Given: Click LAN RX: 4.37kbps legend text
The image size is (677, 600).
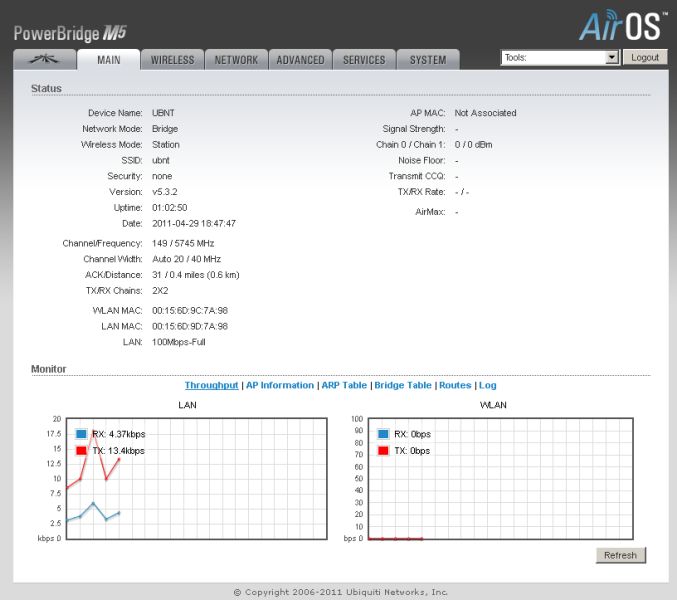Looking at the screenshot, I should click(x=119, y=434).
